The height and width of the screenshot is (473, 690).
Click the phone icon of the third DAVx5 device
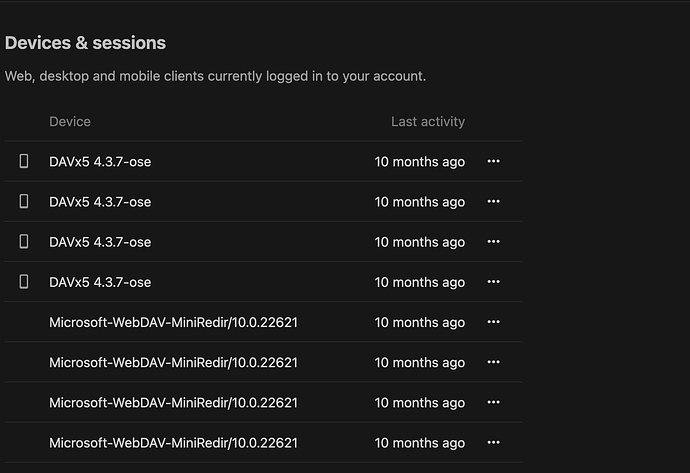pyautogui.click(x=24, y=242)
